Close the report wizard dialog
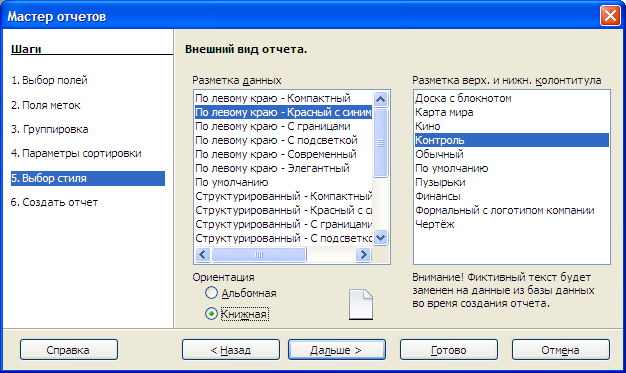626x373 pixels. [610, 16]
